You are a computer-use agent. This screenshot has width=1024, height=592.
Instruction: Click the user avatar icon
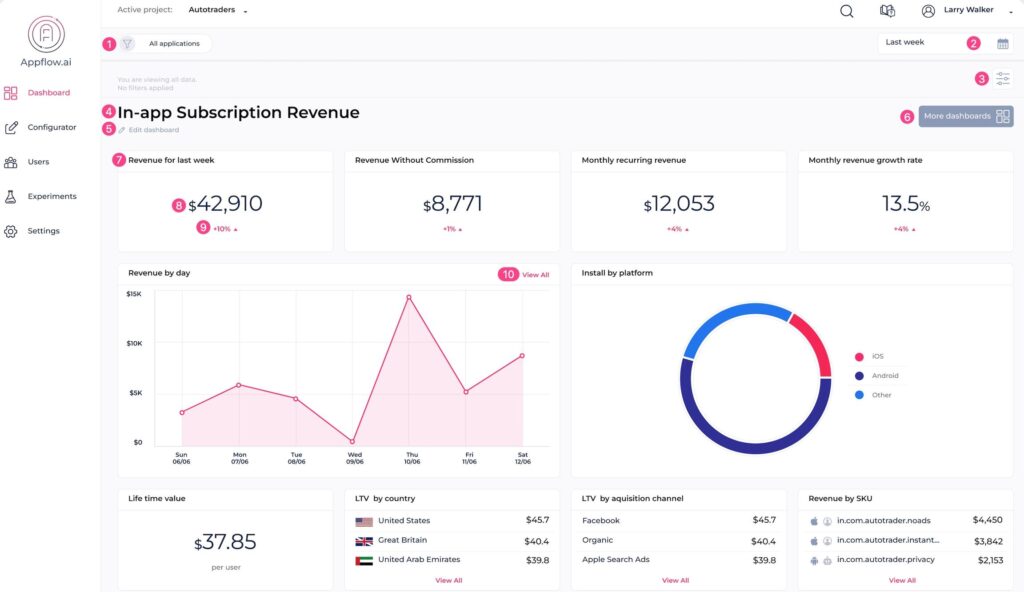pyautogui.click(x=928, y=10)
